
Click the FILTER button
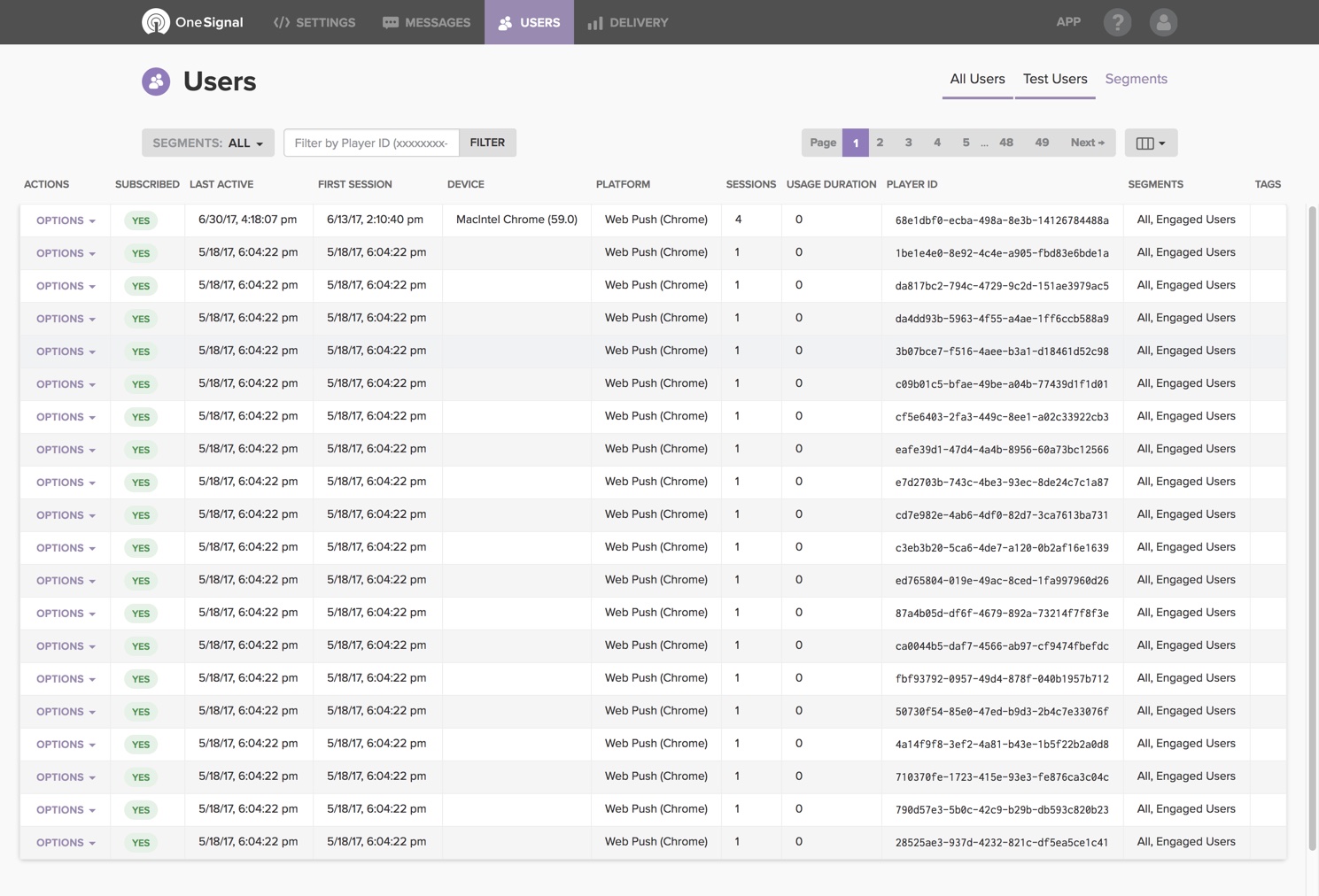pyautogui.click(x=487, y=143)
